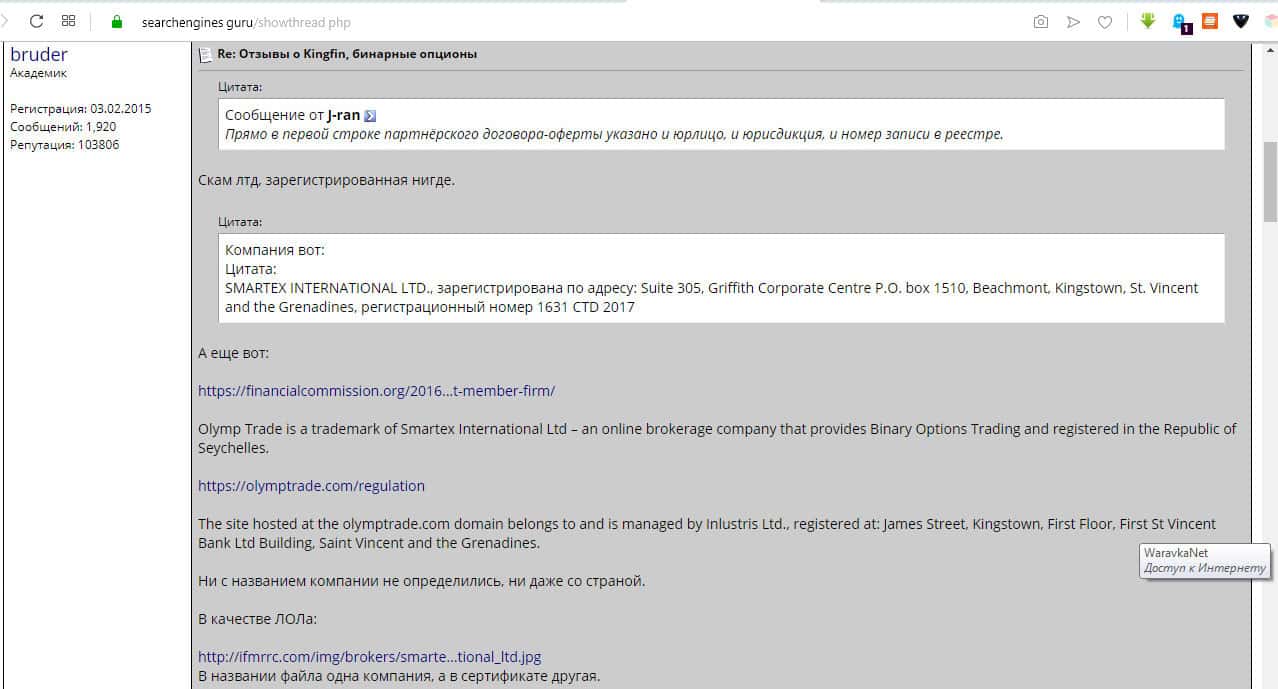Click the post icon beside the thread title

click(205, 54)
